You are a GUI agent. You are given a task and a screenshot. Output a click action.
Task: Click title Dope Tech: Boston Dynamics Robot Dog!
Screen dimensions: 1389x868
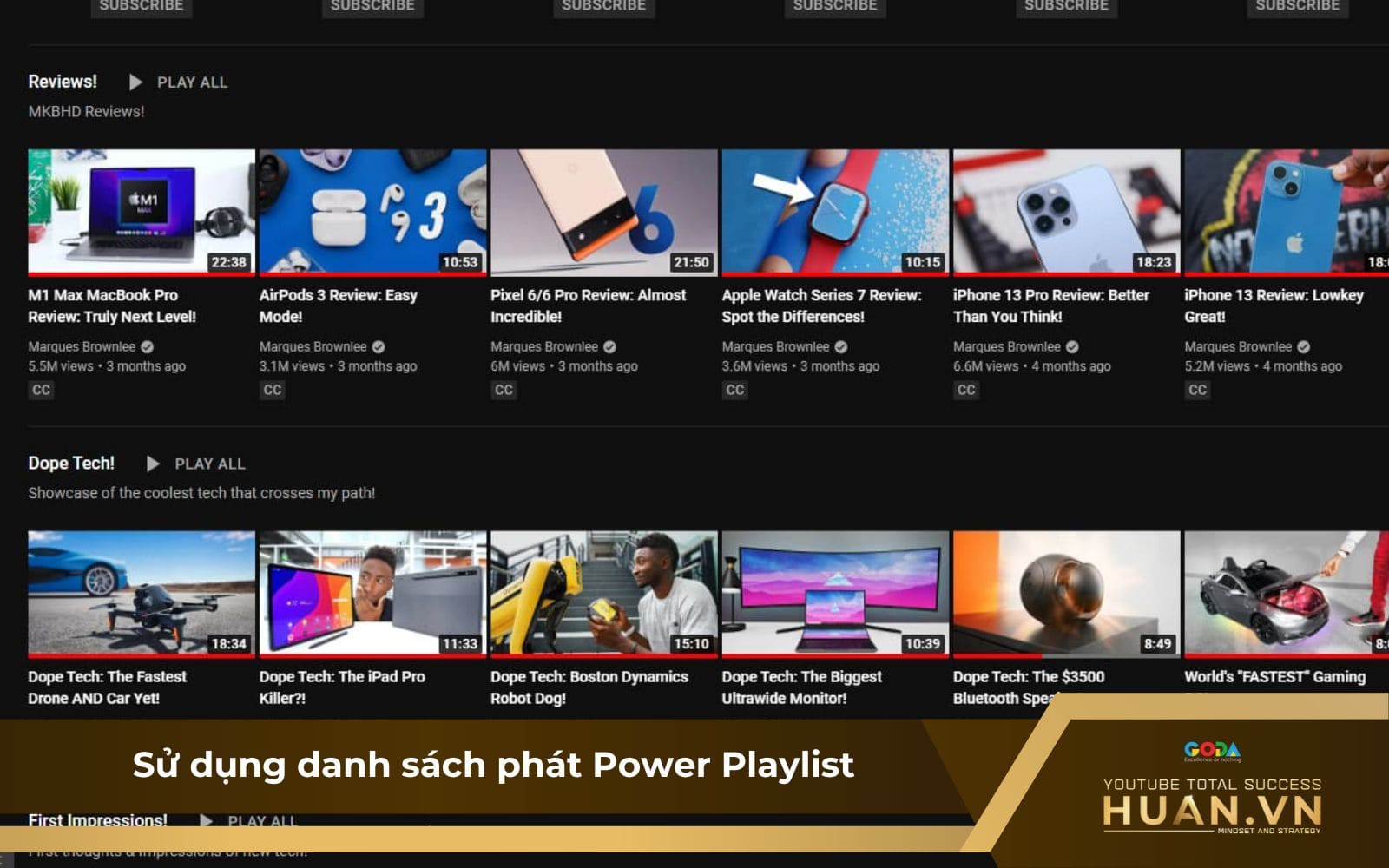tap(589, 687)
